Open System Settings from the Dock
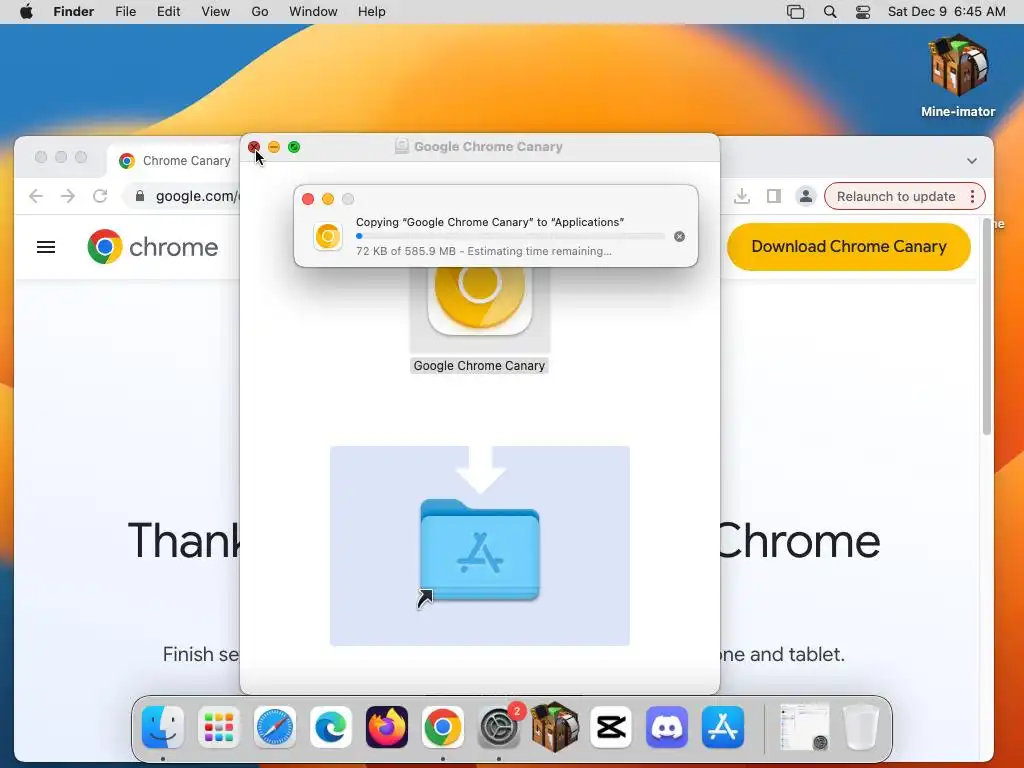 [x=499, y=727]
